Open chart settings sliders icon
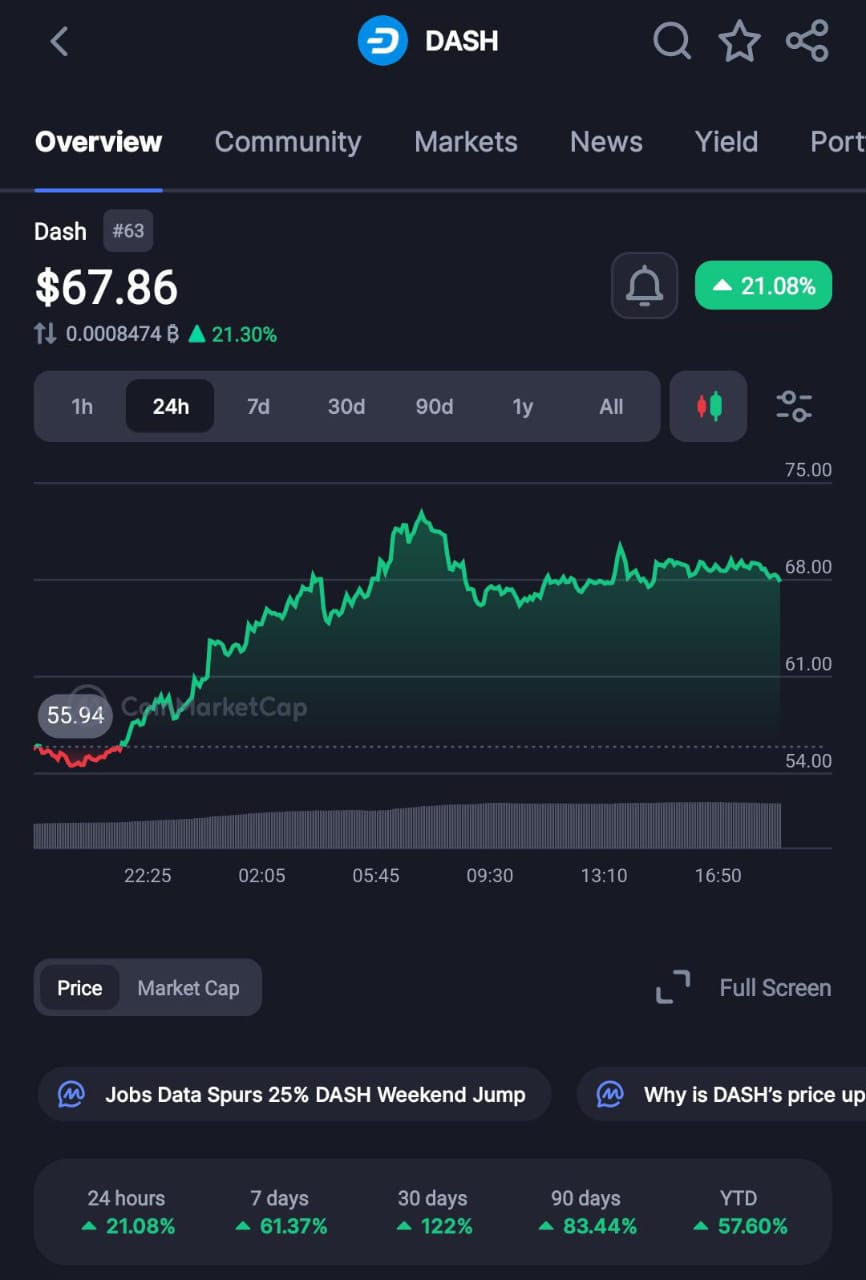The width and height of the screenshot is (866, 1280). (x=794, y=406)
